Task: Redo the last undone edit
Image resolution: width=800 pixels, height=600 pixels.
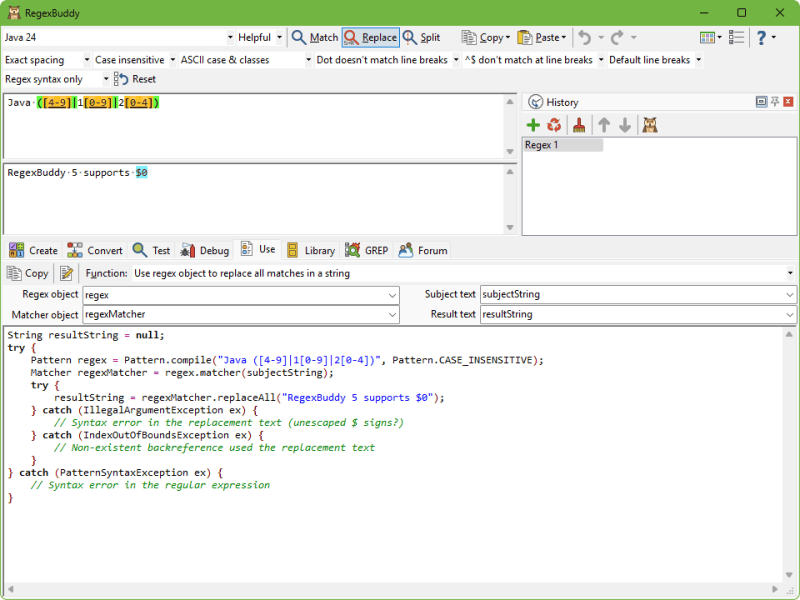Action: pos(617,37)
